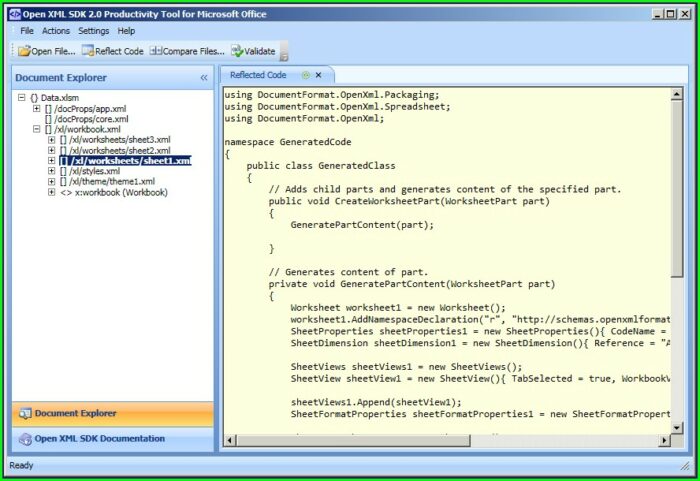Click the application icon in title bar

[15, 14]
